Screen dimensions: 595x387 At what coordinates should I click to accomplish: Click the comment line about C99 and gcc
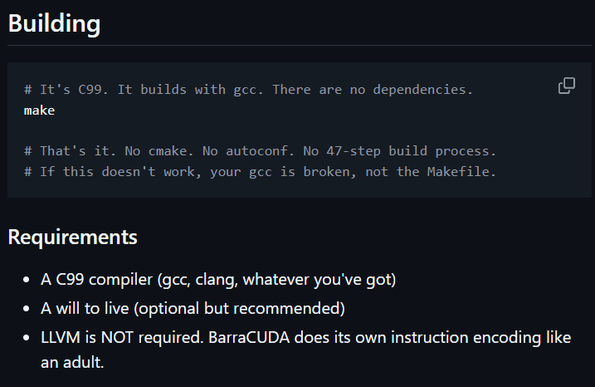click(x=249, y=90)
